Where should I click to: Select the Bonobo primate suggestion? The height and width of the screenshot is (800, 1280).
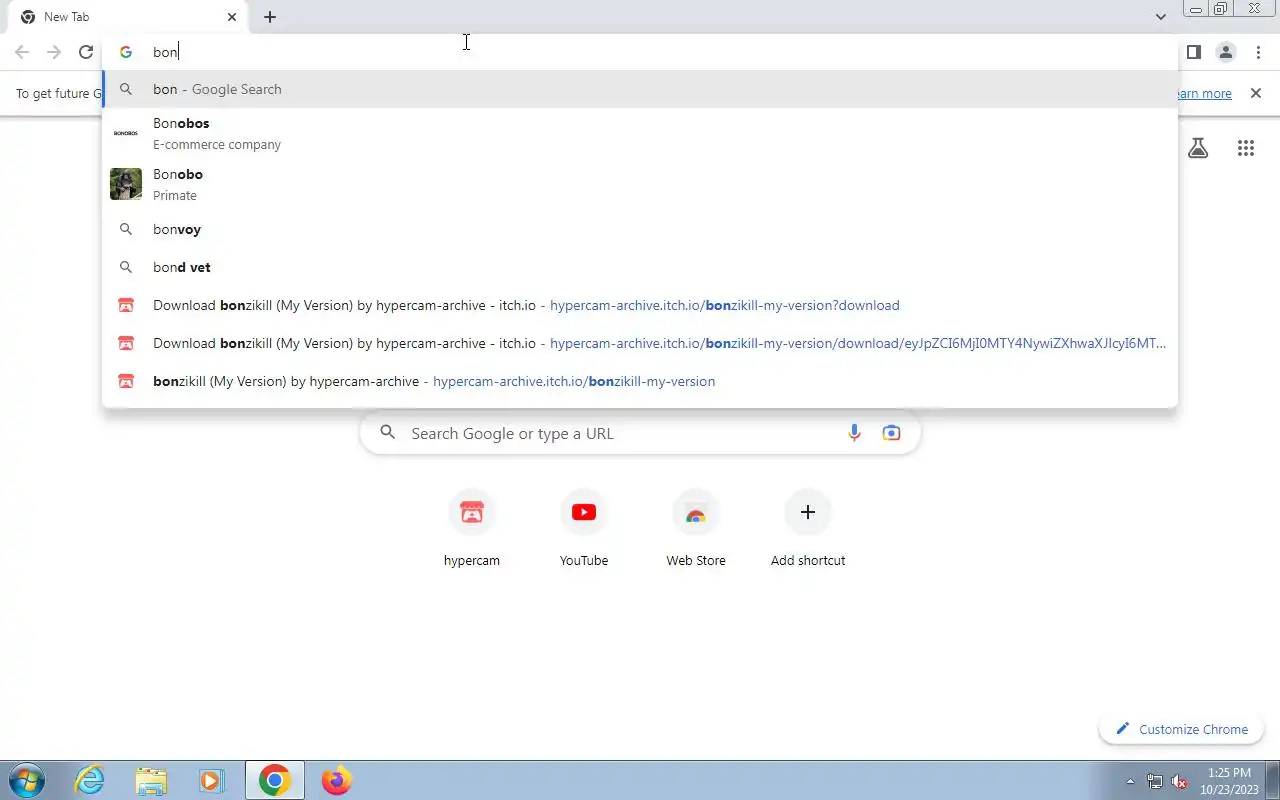click(x=640, y=184)
